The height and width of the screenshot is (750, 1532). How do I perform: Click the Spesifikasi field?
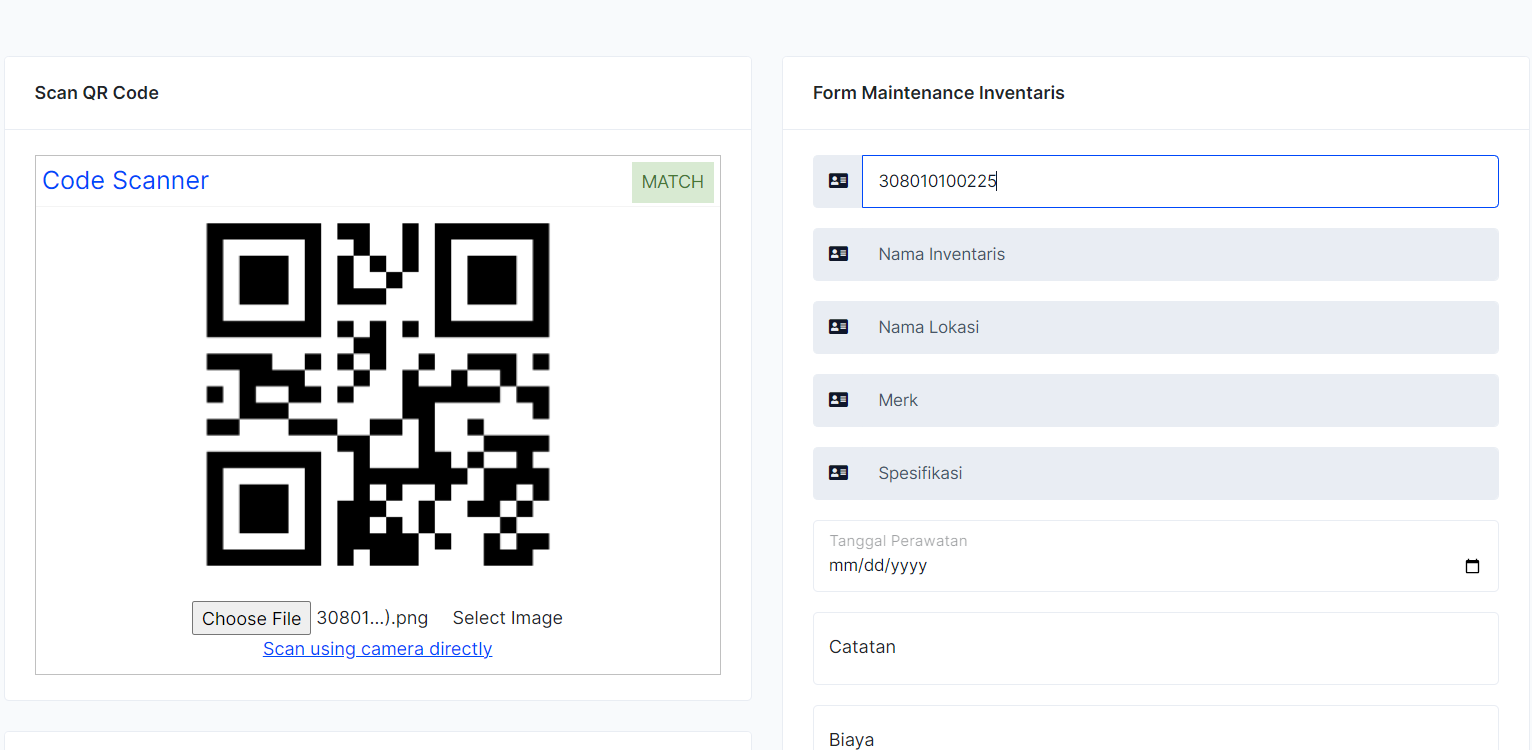[x=1180, y=473]
